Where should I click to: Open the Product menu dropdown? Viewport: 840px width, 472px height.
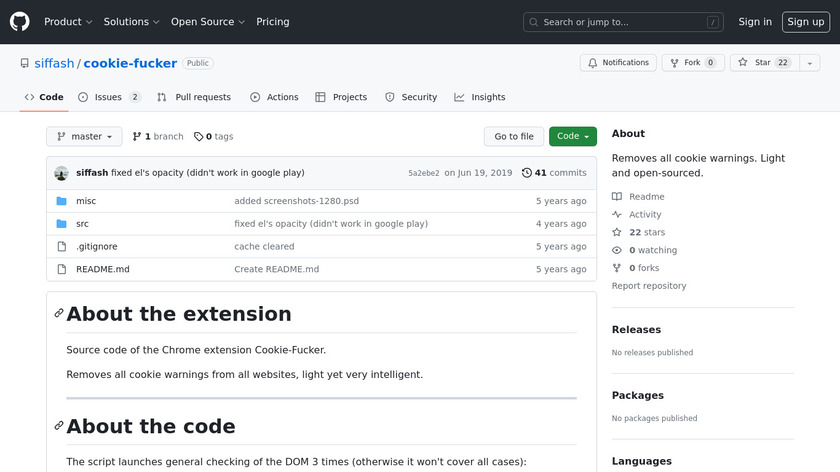click(x=68, y=22)
